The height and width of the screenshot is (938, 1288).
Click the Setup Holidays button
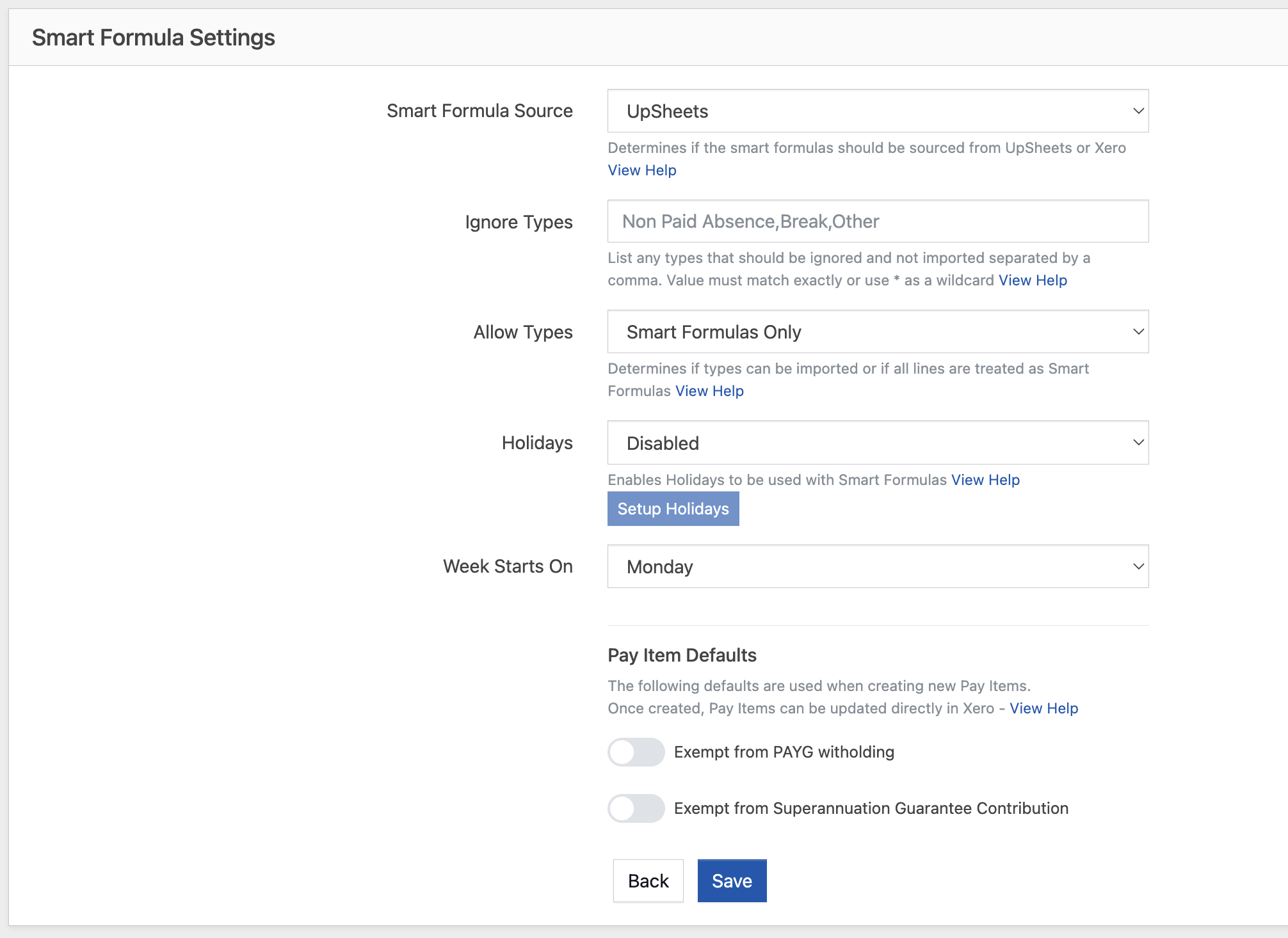[x=673, y=509]
